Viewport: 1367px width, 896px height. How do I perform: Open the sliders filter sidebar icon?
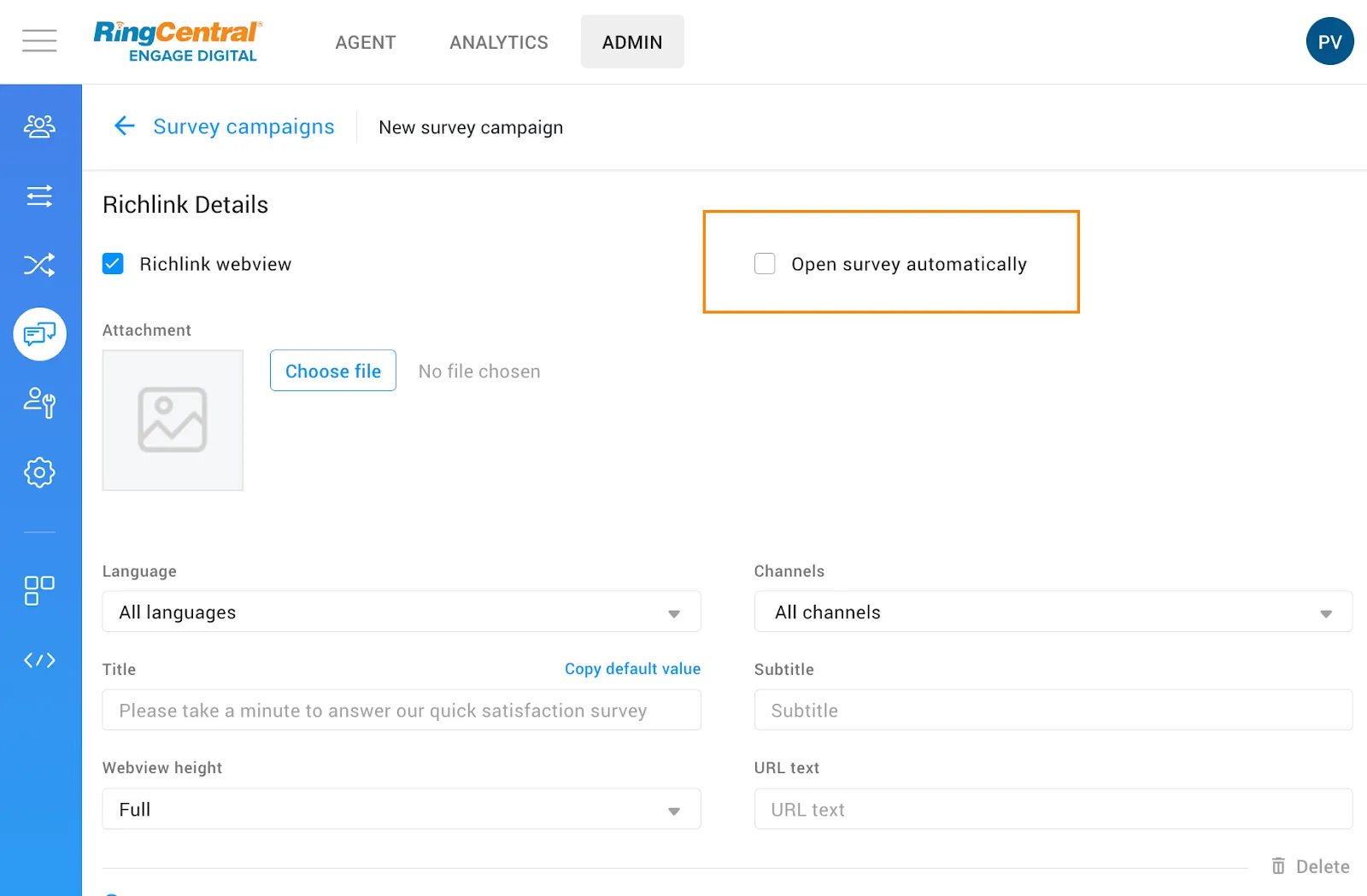click(39, 196)
